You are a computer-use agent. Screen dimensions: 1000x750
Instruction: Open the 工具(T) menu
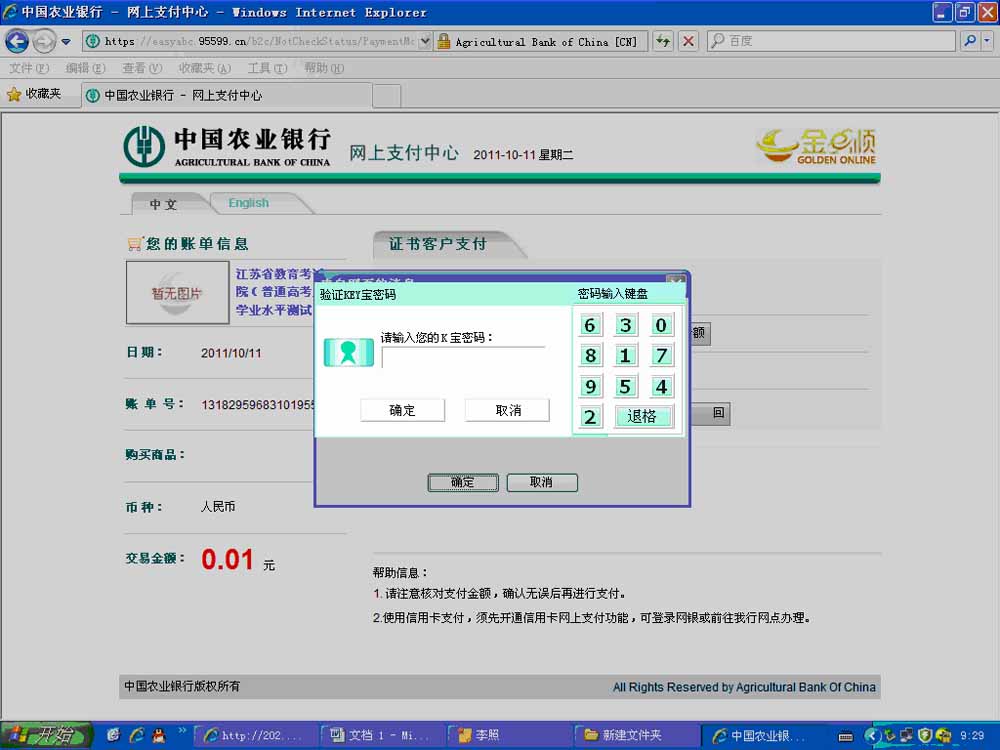(x=266, y=68)
